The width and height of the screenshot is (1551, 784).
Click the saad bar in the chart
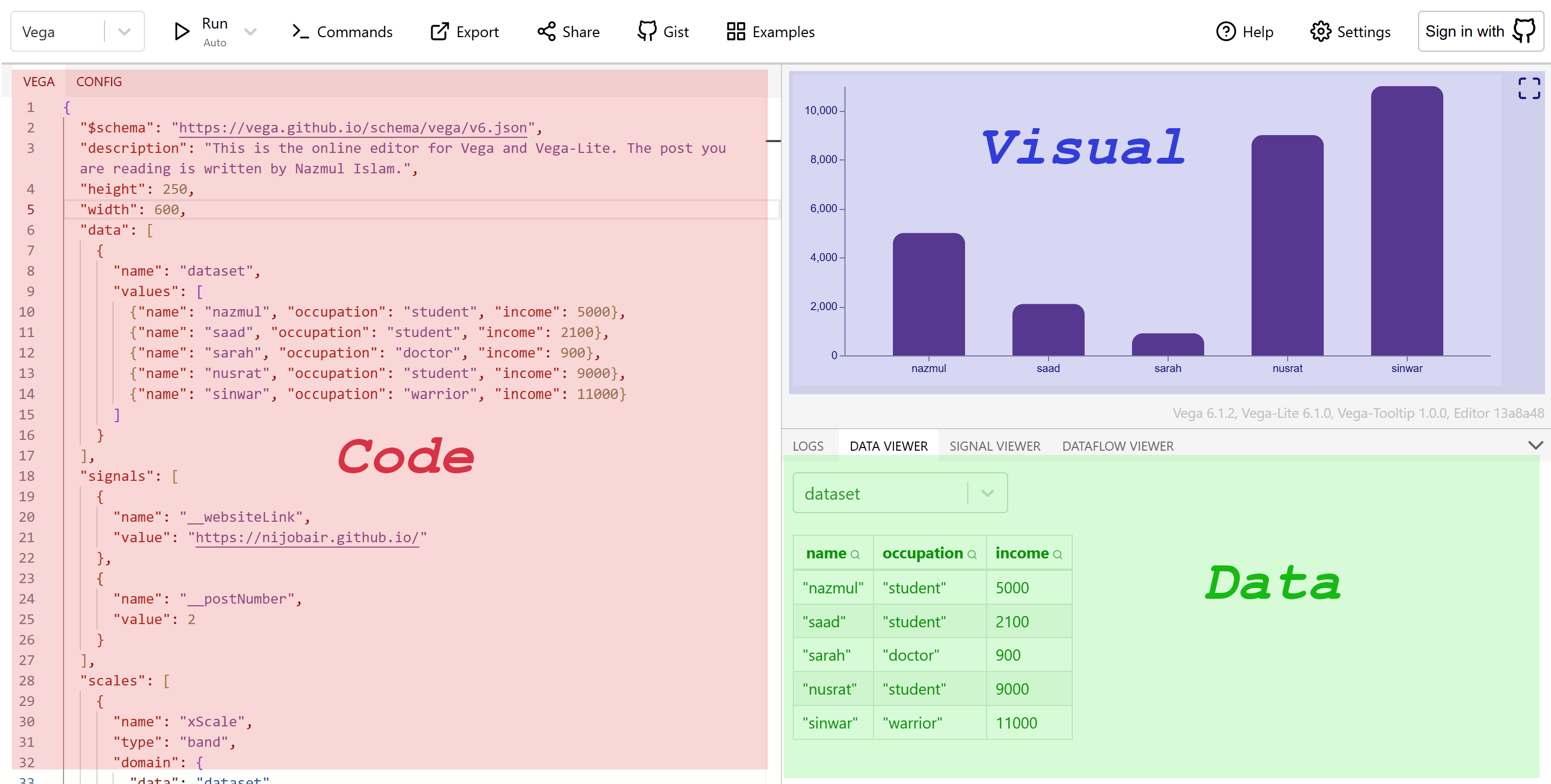1047,330
